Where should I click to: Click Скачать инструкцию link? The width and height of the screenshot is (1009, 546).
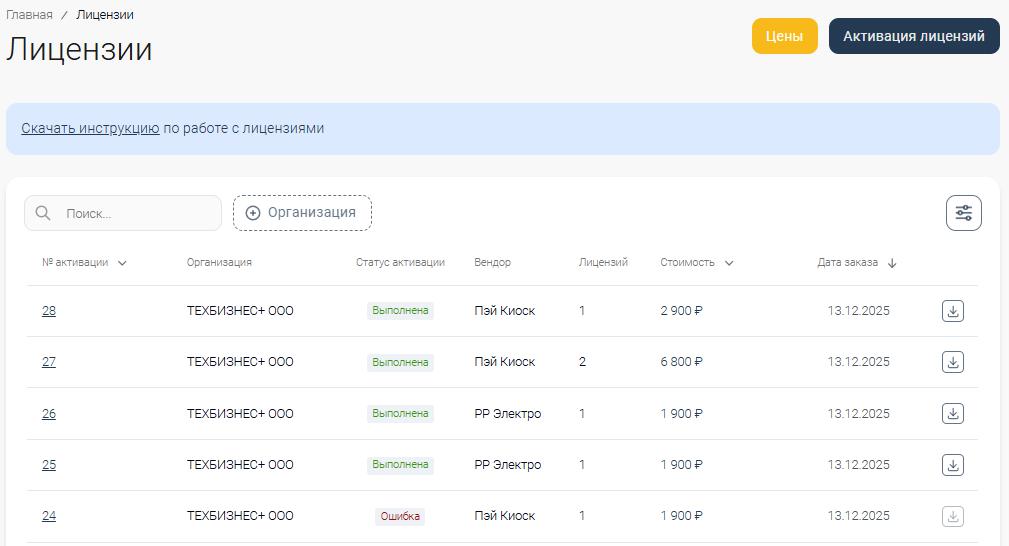(x=90, y=129)
